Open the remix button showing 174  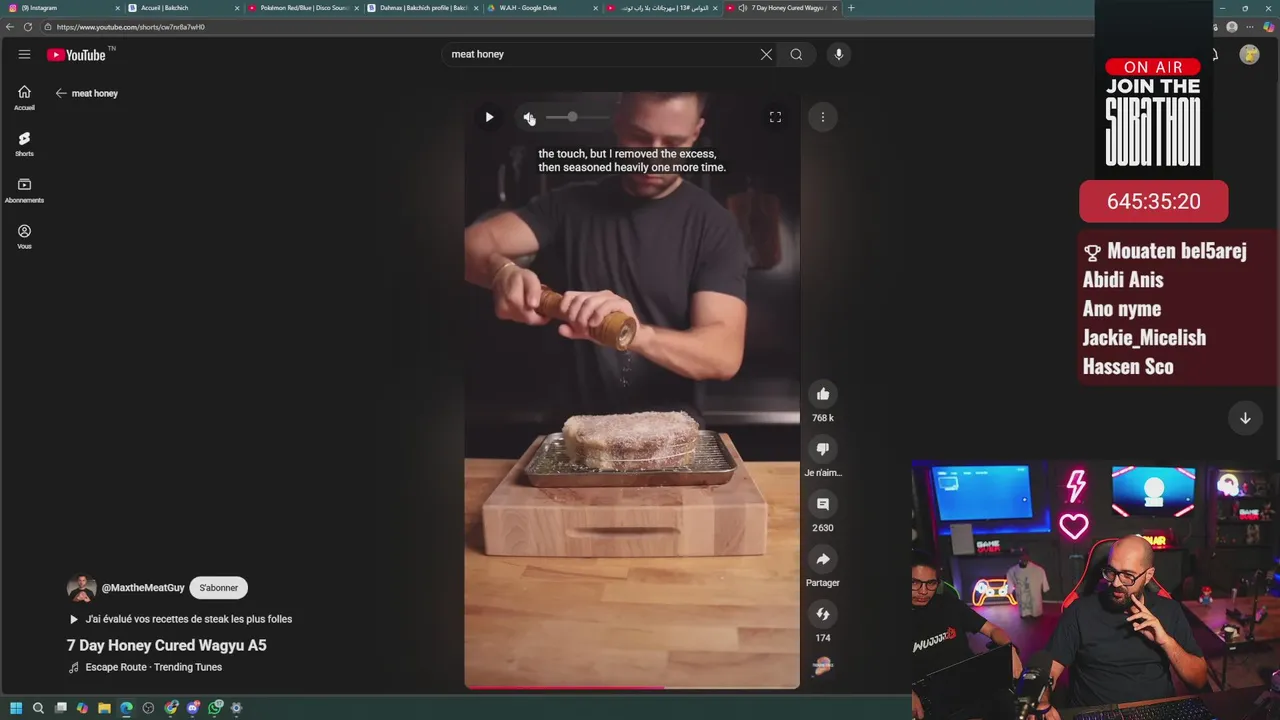click(x=823, y=614)
